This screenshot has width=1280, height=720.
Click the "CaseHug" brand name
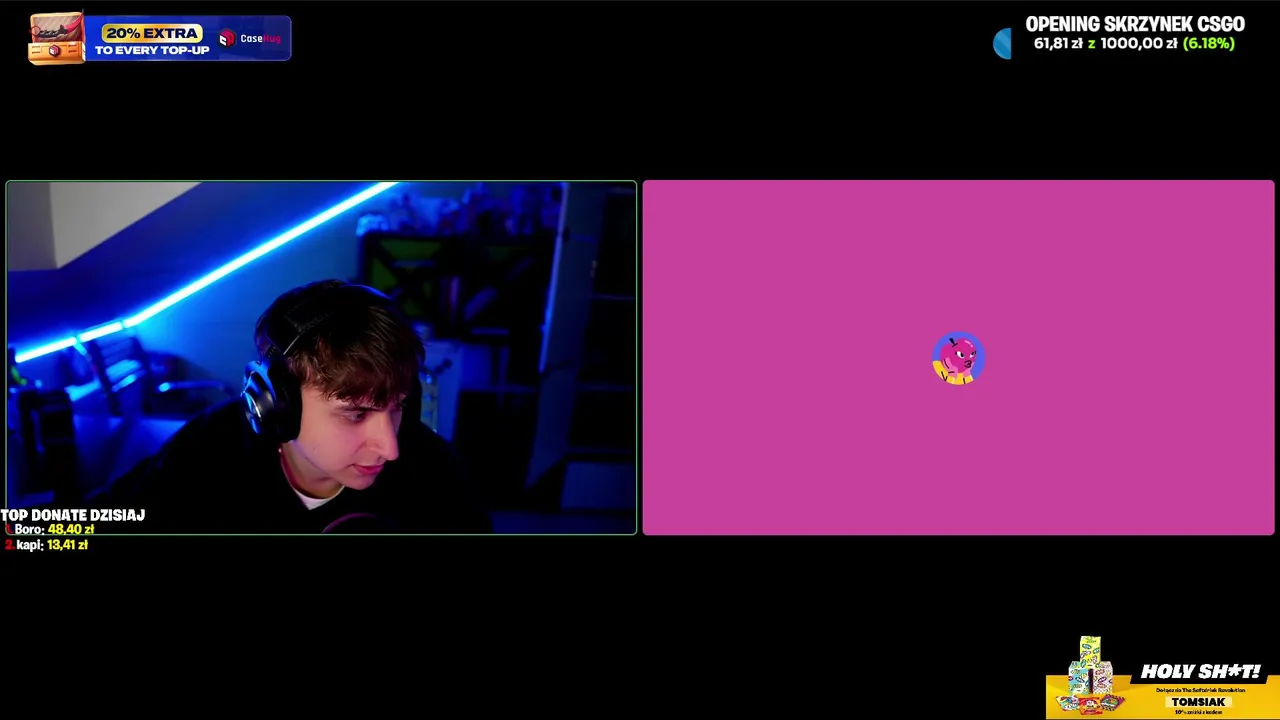tap(260, 39)
